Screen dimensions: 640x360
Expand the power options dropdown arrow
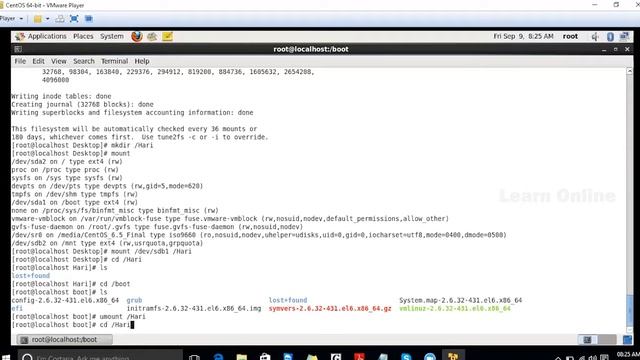tap(47, 19)
